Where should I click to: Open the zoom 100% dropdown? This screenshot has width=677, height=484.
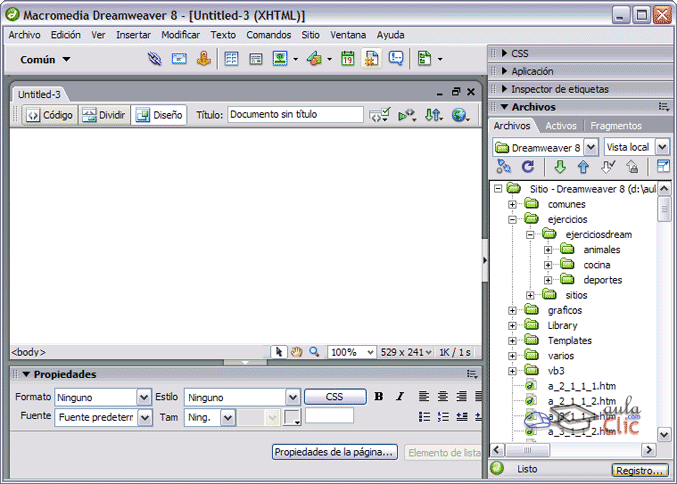pyautogui.click(x=370, y=352)
